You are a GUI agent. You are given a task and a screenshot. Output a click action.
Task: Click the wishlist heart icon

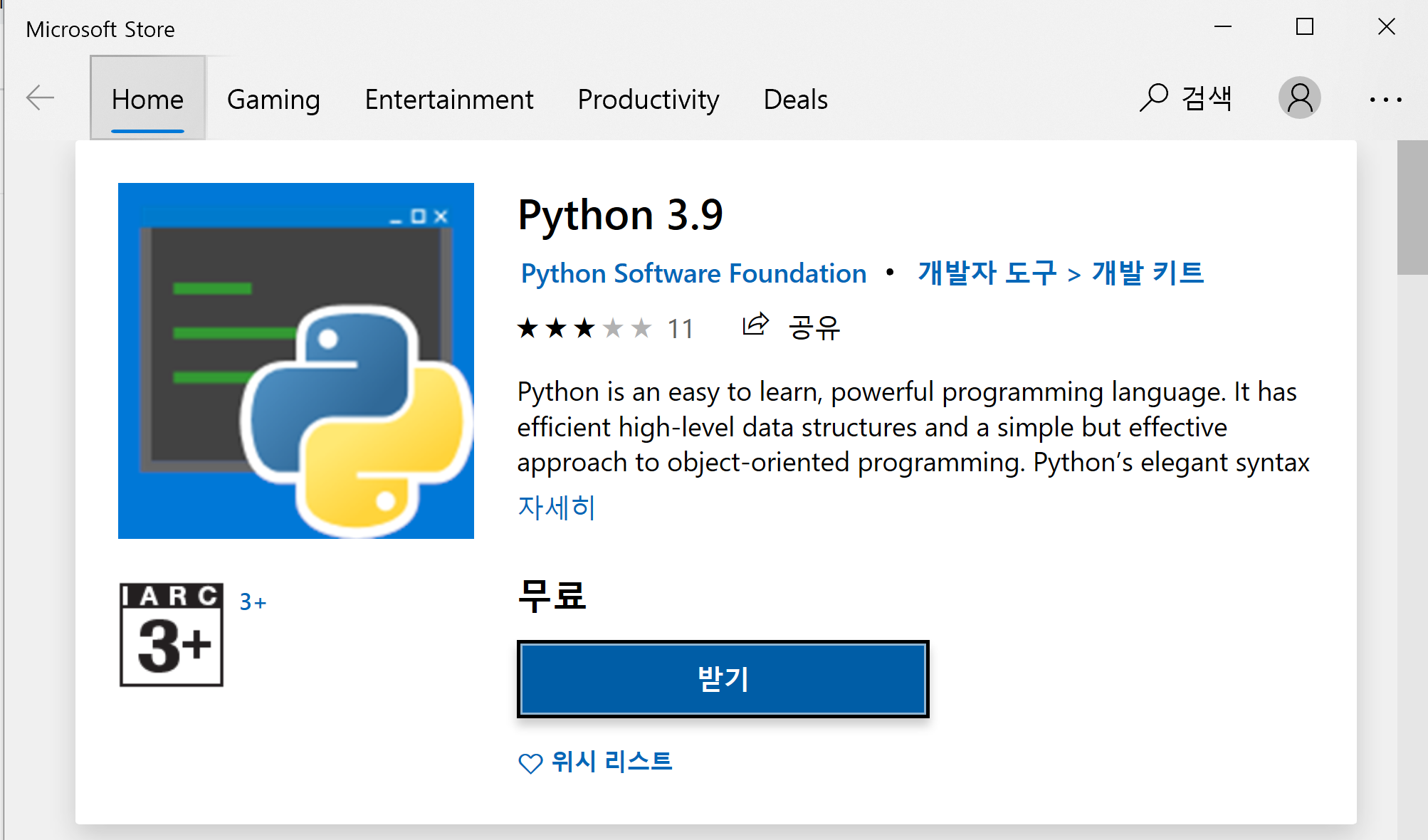pyautogui.click(x=530, y=763)
